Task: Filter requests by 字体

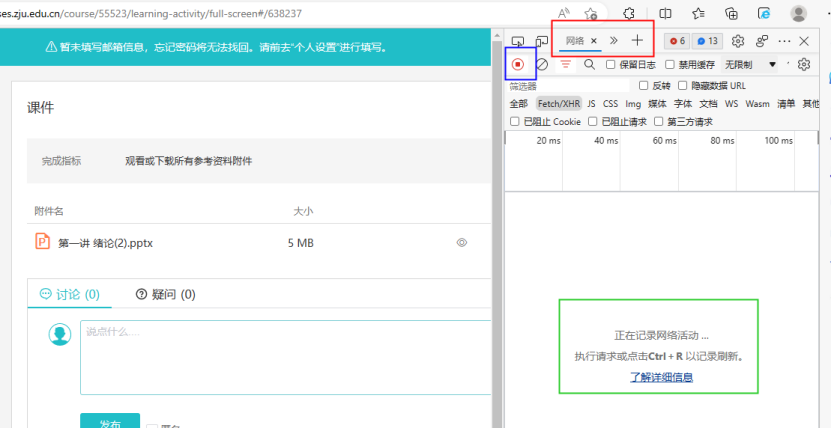Action: (683, 103)
